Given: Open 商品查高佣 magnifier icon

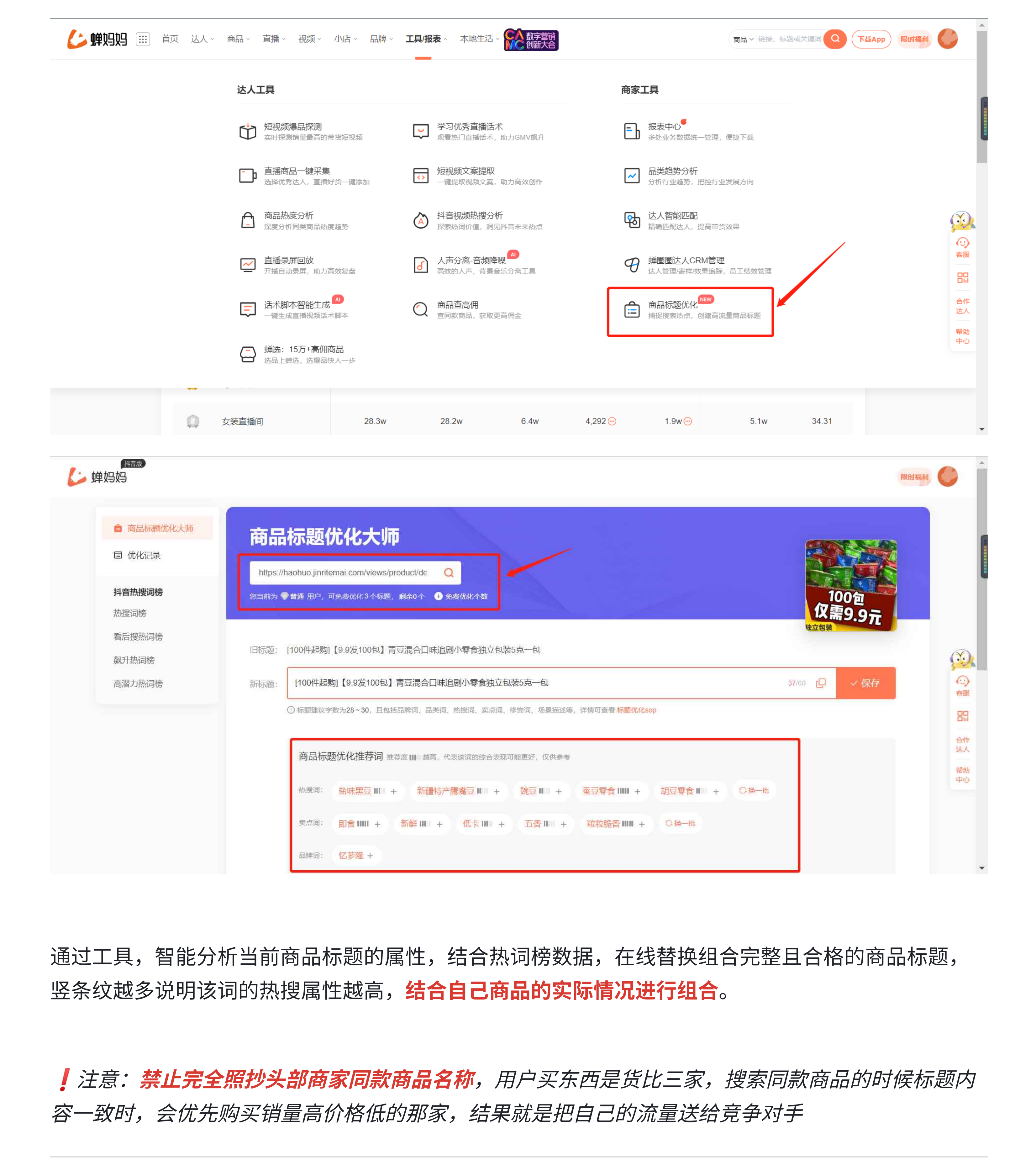Looking at the screenshot, I should [420, 309].
